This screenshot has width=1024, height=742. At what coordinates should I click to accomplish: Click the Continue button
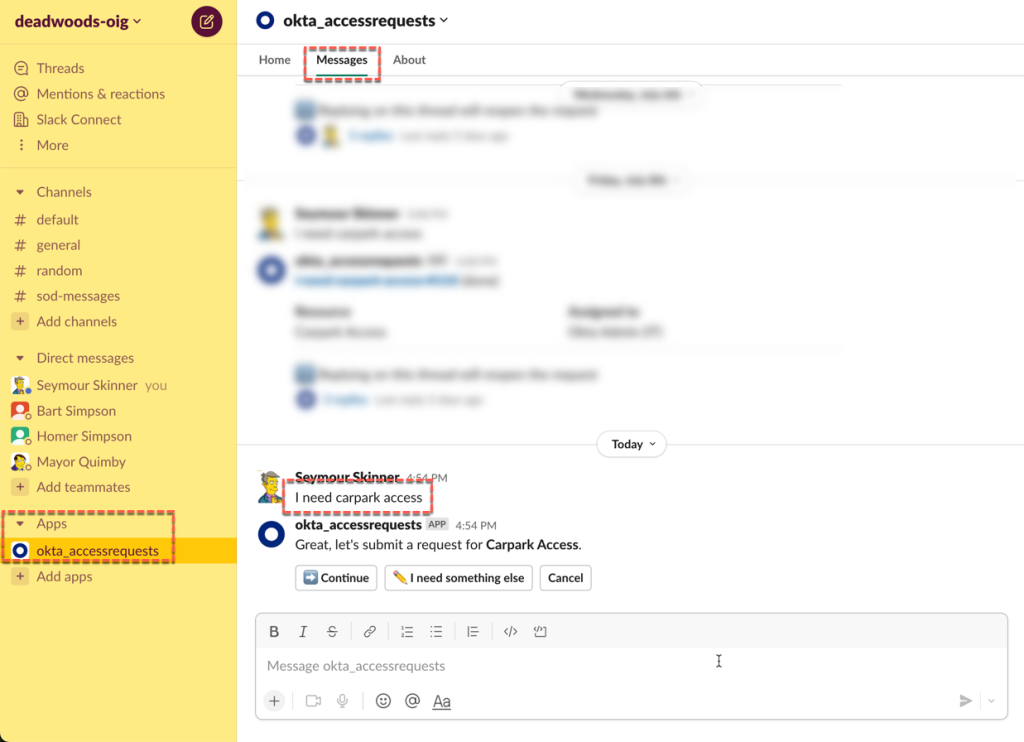point(336,578)
